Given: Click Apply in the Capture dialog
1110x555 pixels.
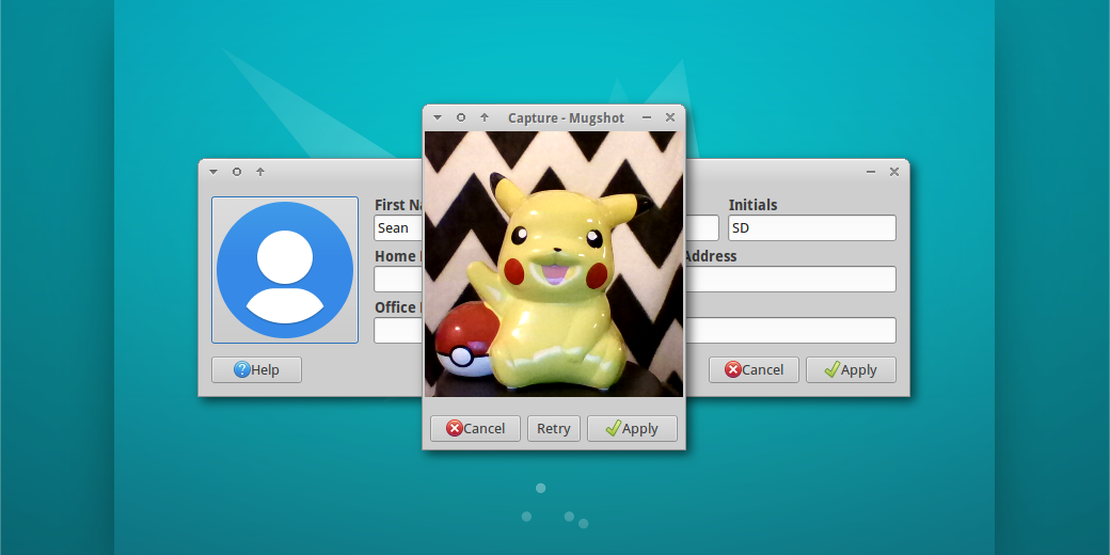Looking at the screenshot, I should point(631,428).
